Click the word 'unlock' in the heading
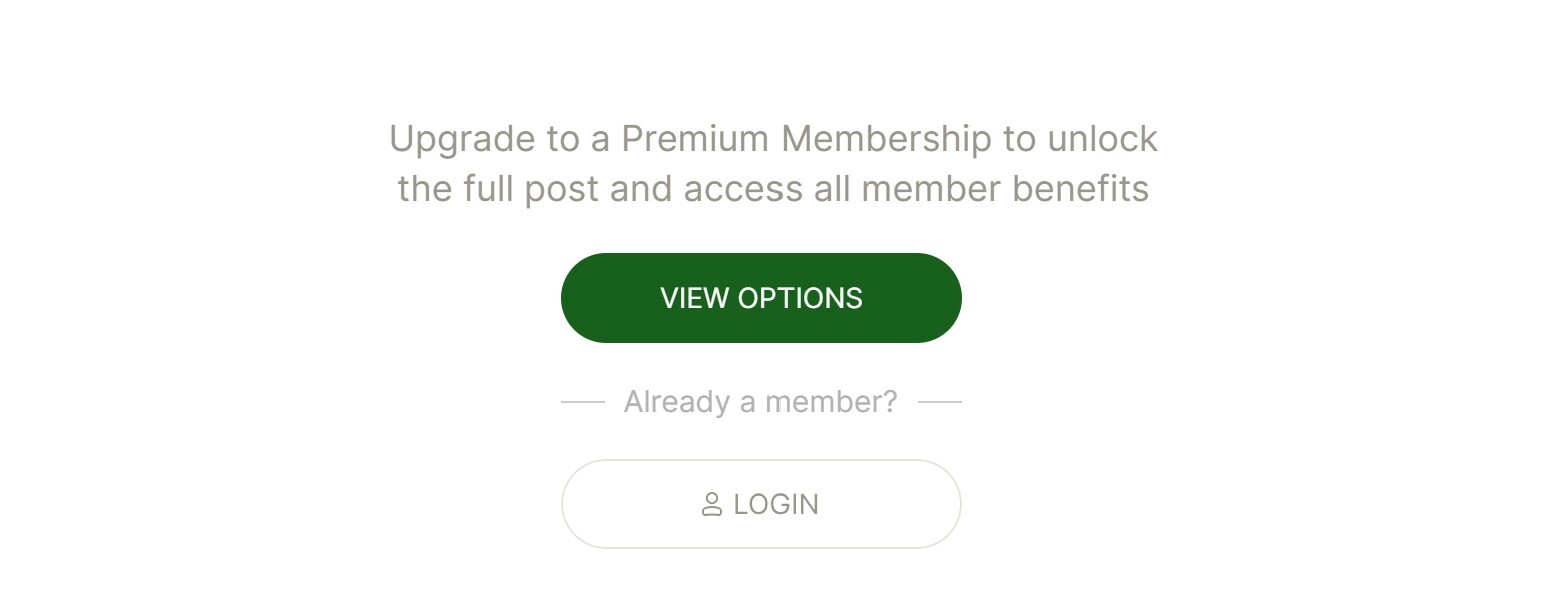Screen dimensions: 1554x612 click(1102, 138)
